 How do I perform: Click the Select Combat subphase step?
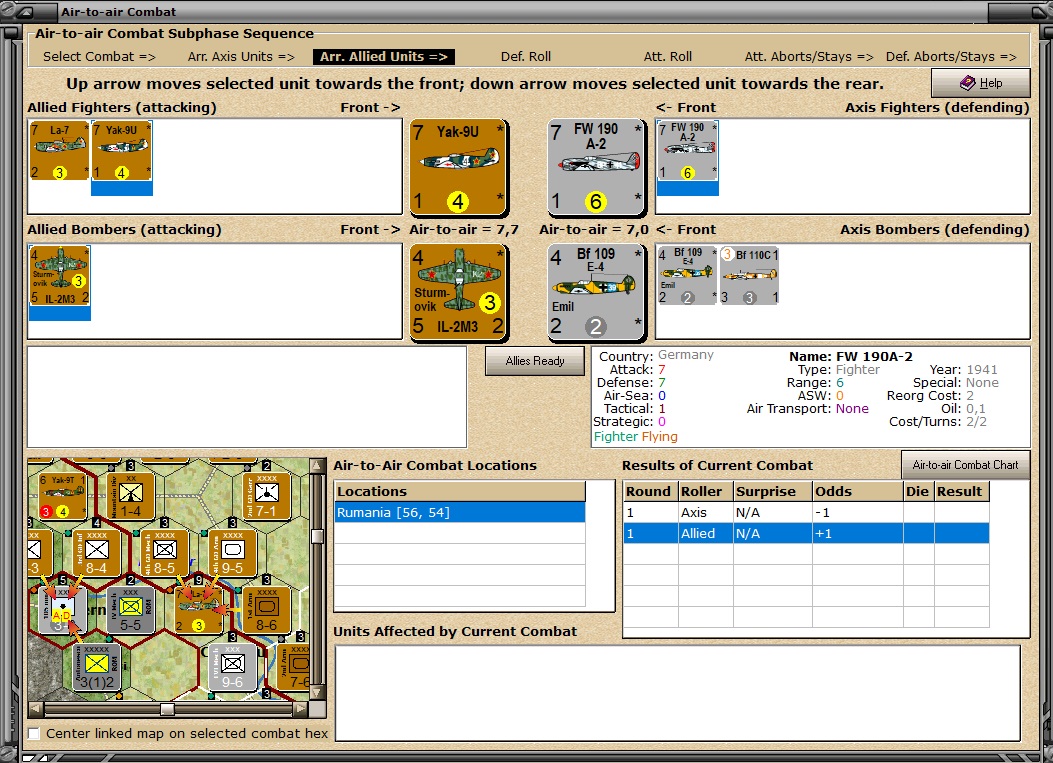pyautogui.click(x=99, y=57)
